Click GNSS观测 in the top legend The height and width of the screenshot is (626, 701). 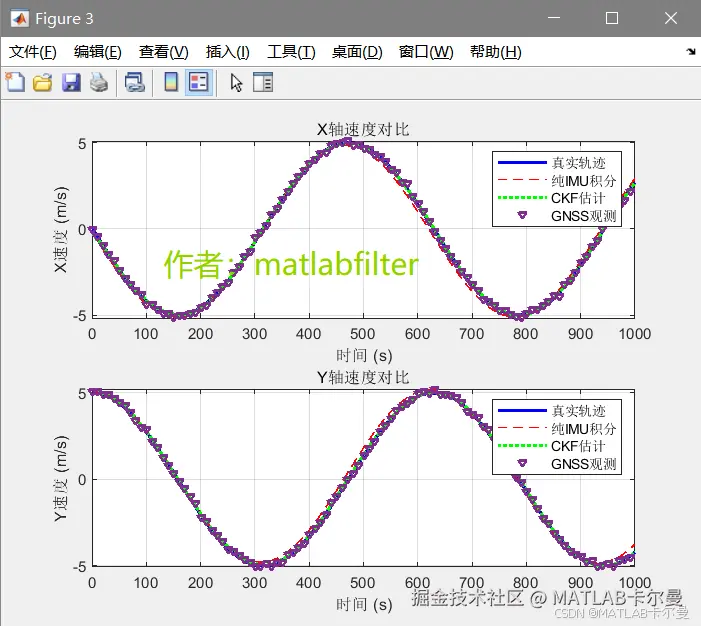click(584, 216)
